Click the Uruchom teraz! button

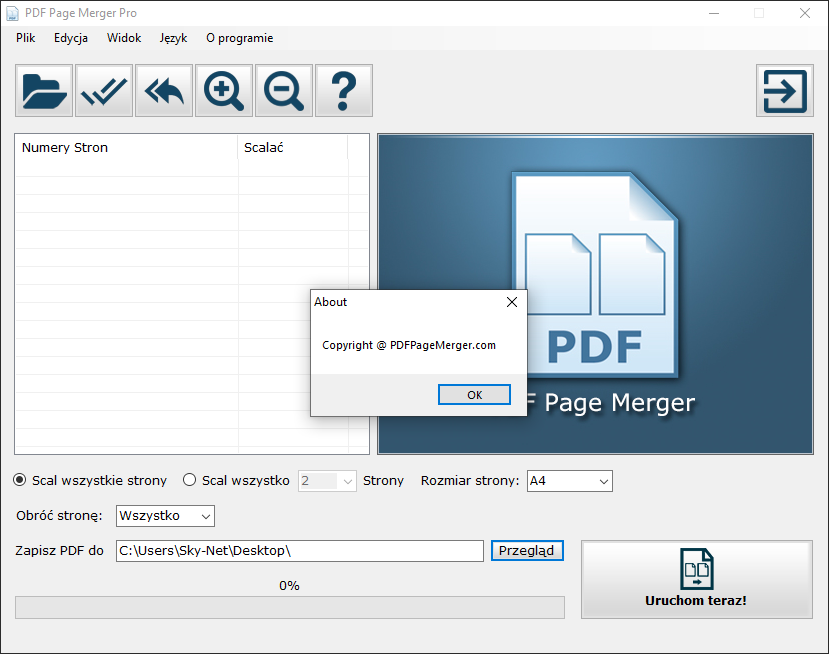coord(696,579)
